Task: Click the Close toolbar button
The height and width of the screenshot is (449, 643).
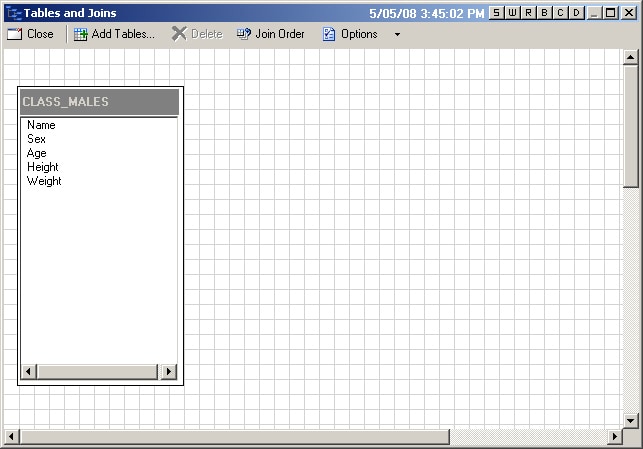Action: pos(30,34)
